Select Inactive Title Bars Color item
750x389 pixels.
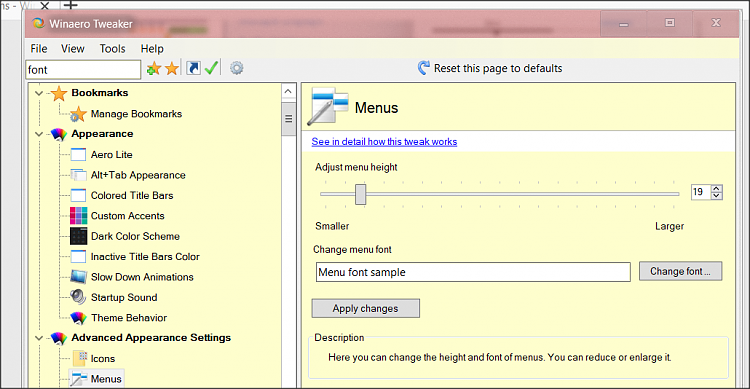(x=145, y=256)
